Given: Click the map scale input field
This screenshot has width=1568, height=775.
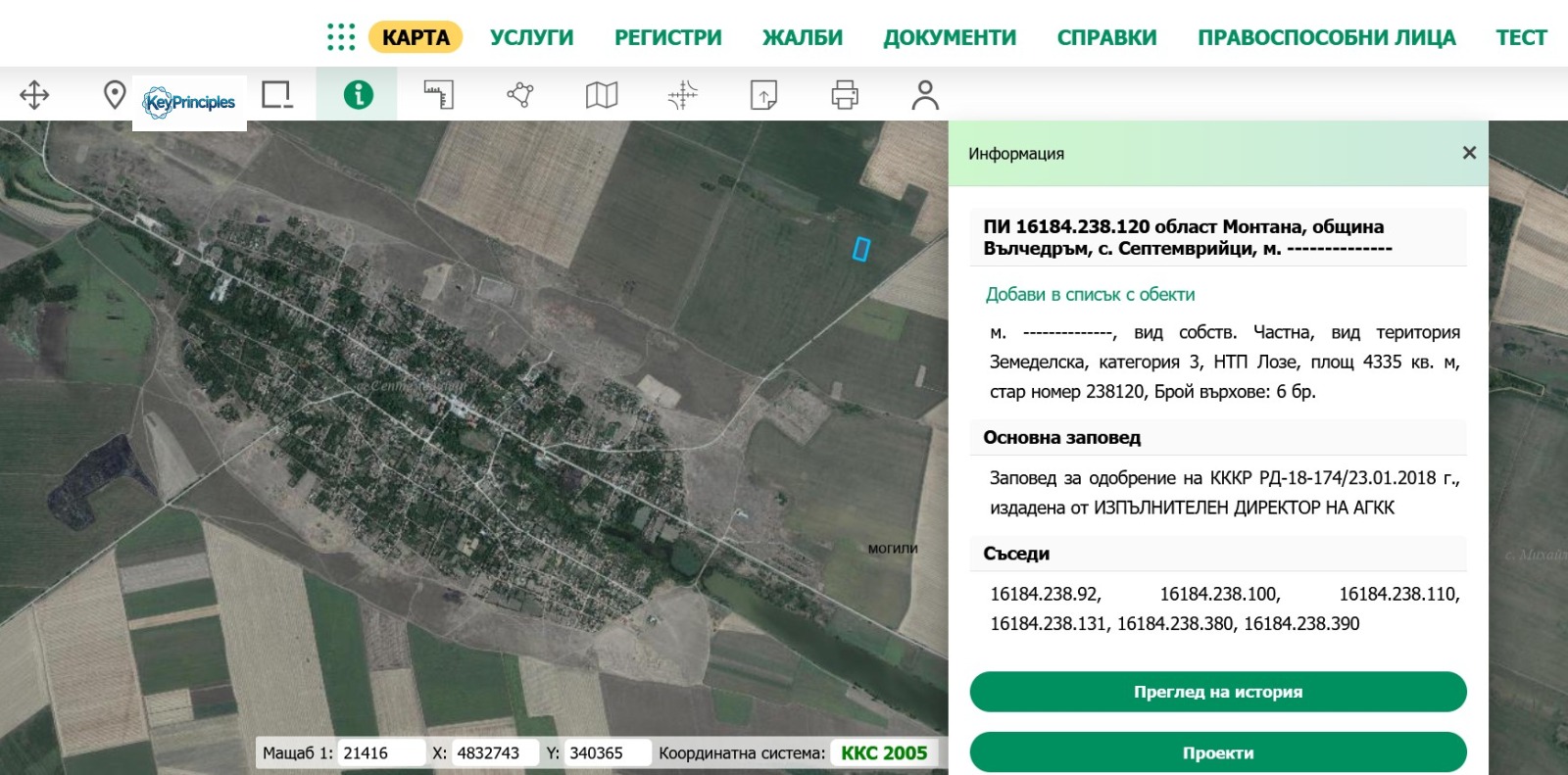Looking at the screenshot, I should [x=380, y=752].
